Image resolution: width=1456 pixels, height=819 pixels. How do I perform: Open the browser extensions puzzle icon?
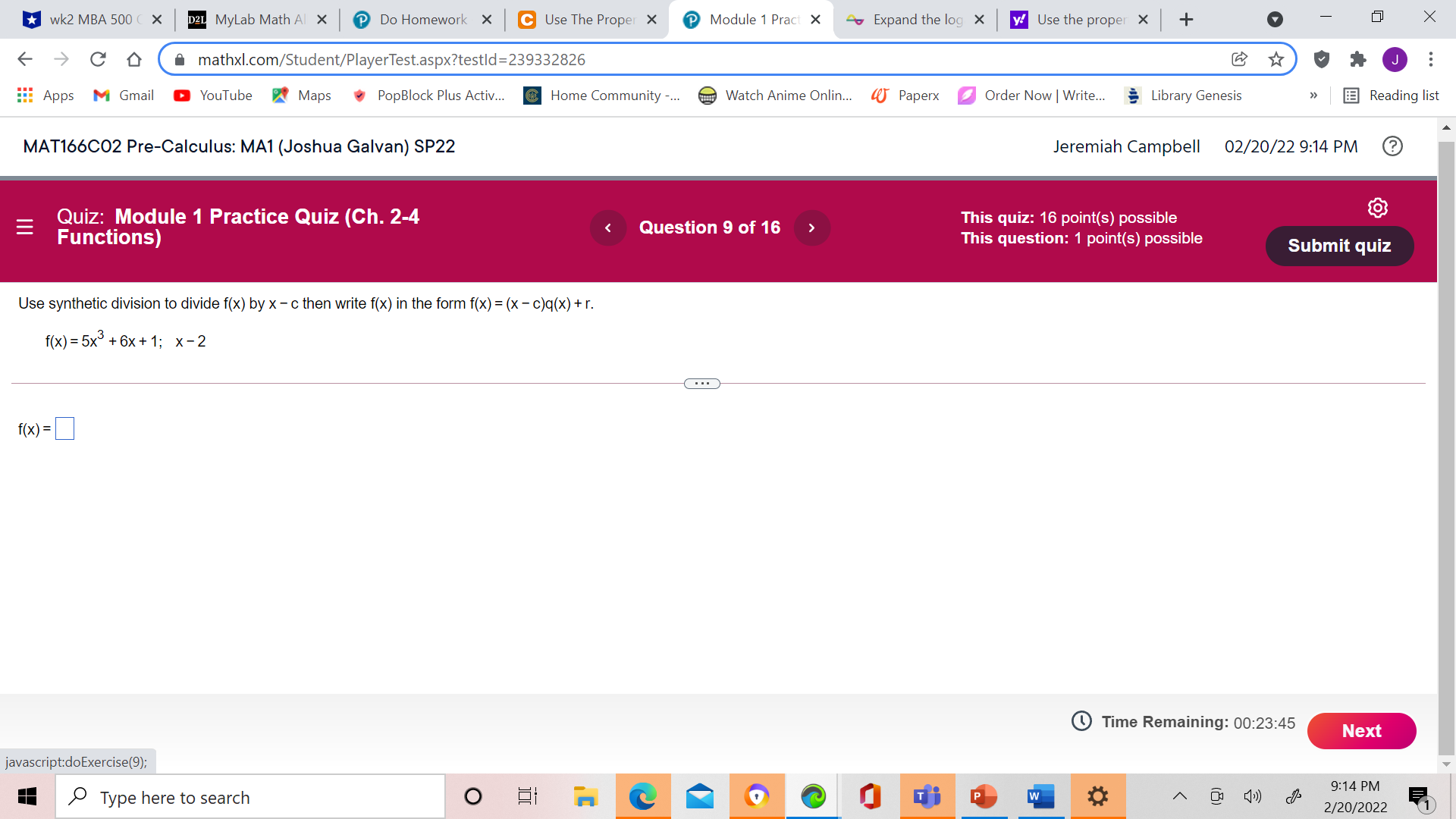coord(1358,59)
